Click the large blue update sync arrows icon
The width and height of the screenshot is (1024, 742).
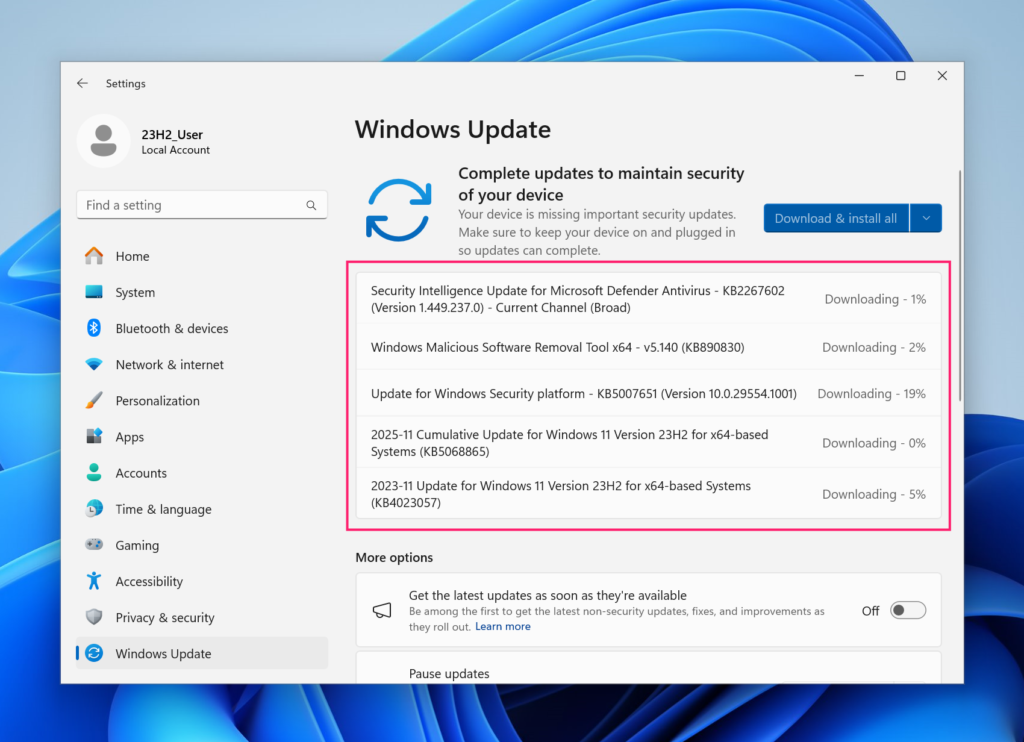click(x=398, y=210)
